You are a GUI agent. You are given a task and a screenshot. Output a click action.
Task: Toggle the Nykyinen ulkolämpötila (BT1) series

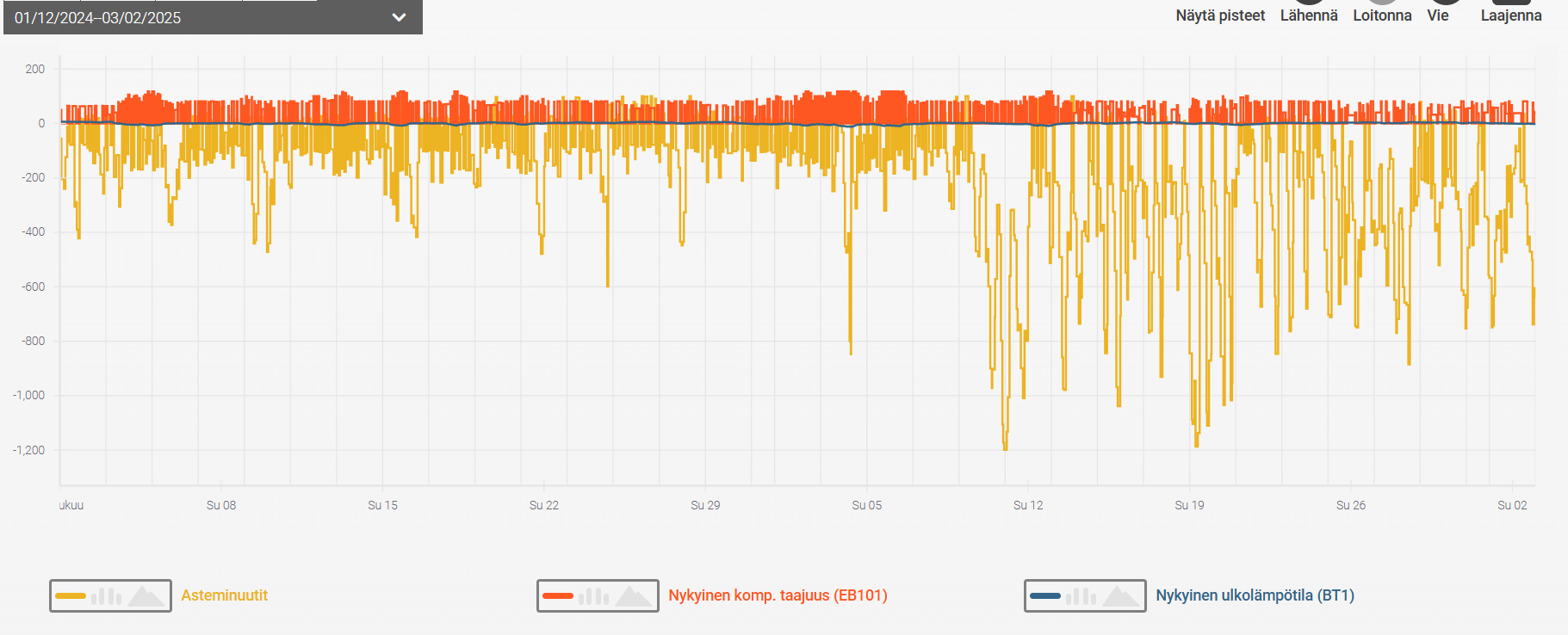(x=1255, y=595)
